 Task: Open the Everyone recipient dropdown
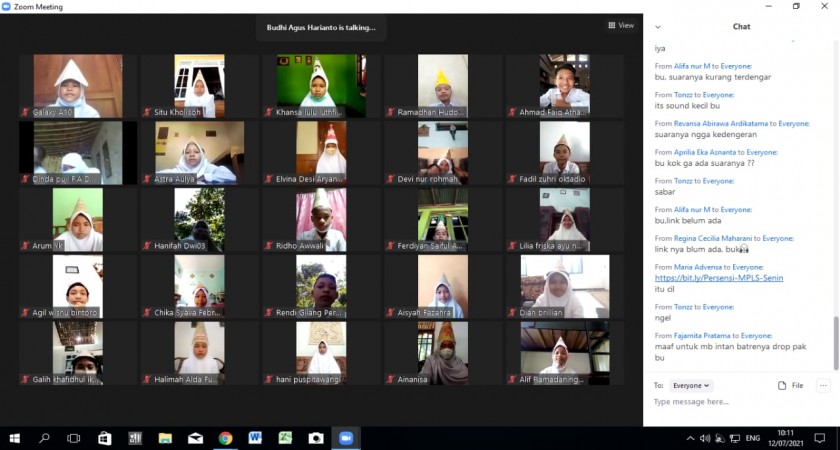(x=691, y=385)
